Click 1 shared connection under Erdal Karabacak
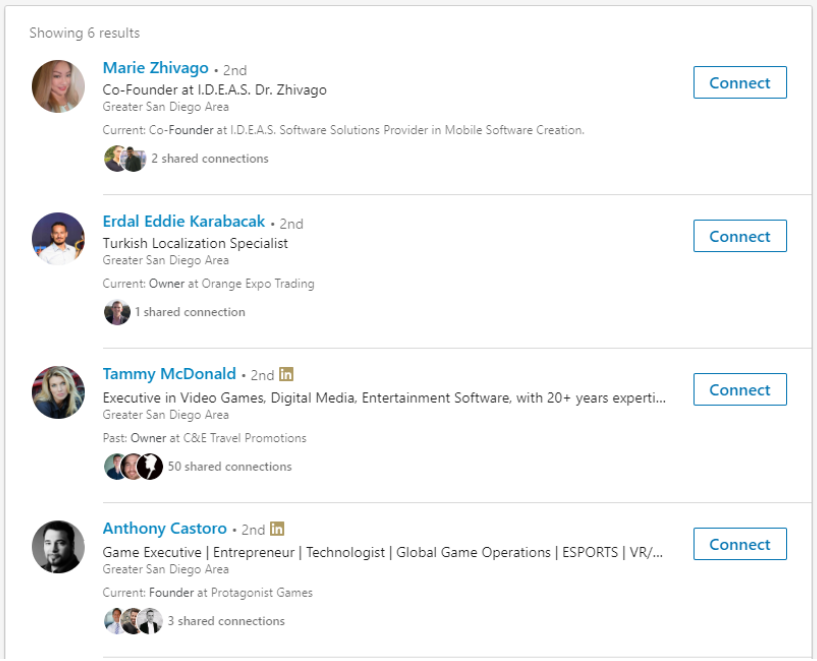817x661 pixels. (x=192, y=311)
